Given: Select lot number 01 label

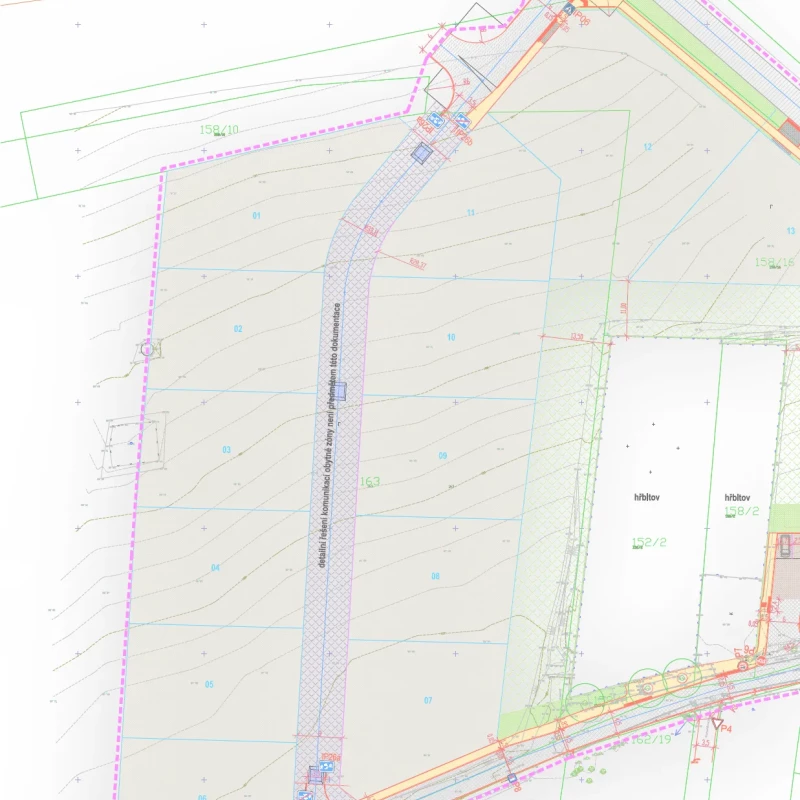Looking at the screenshot, I should (x=257, y=216).
